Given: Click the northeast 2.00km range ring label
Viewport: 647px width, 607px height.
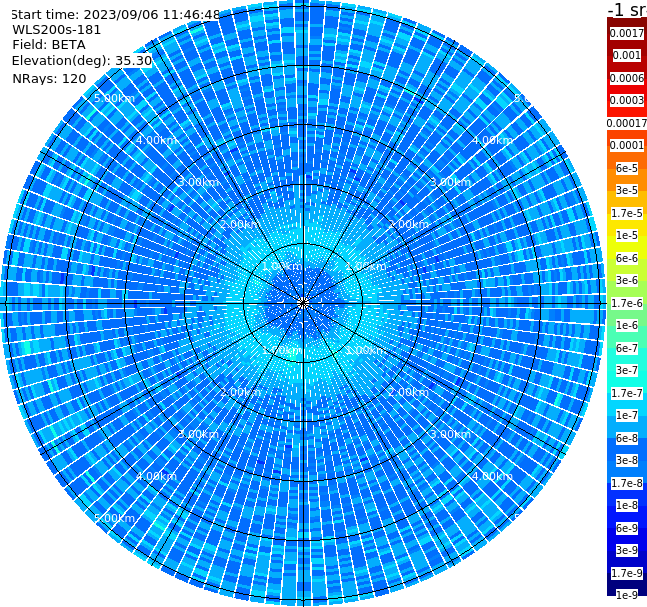Looking at the screenshot, I should point(409,224).
